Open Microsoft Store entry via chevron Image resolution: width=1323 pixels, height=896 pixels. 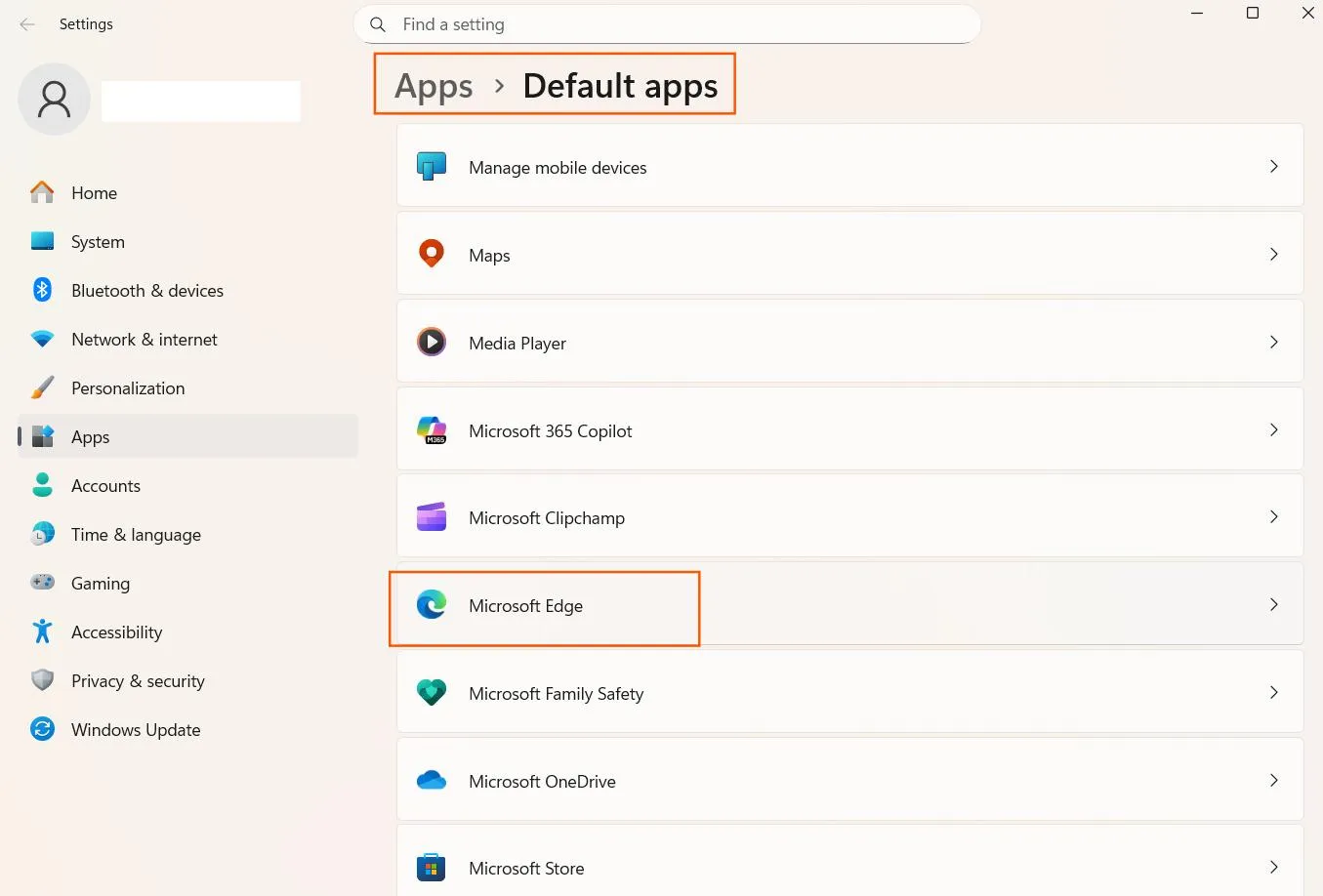click(1273, 866)
